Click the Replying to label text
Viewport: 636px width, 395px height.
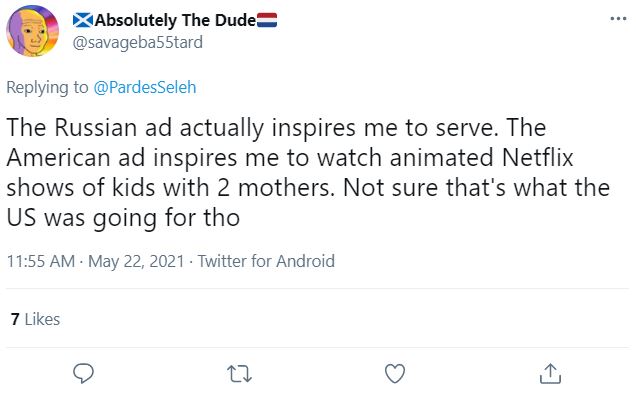[47, 88]
